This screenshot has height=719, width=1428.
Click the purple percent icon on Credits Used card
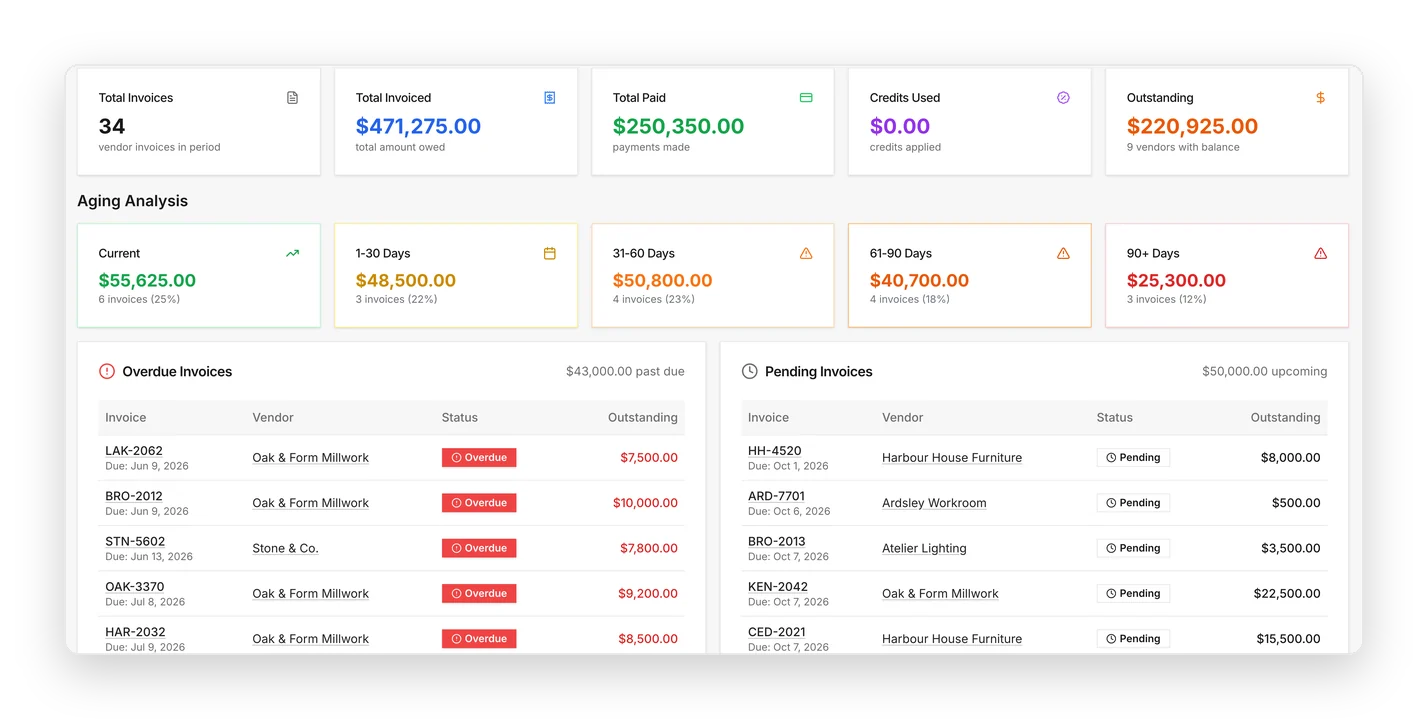(1063, 98)
